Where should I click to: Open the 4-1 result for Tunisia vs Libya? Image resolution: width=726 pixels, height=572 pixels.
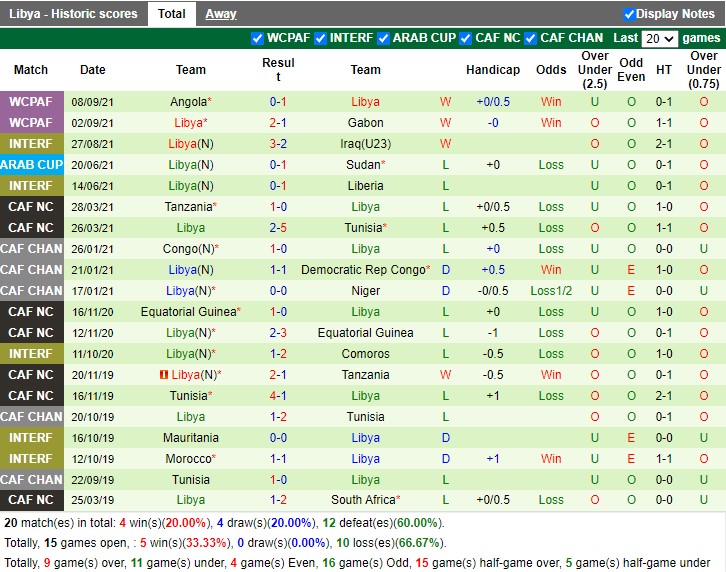point(278,396)
